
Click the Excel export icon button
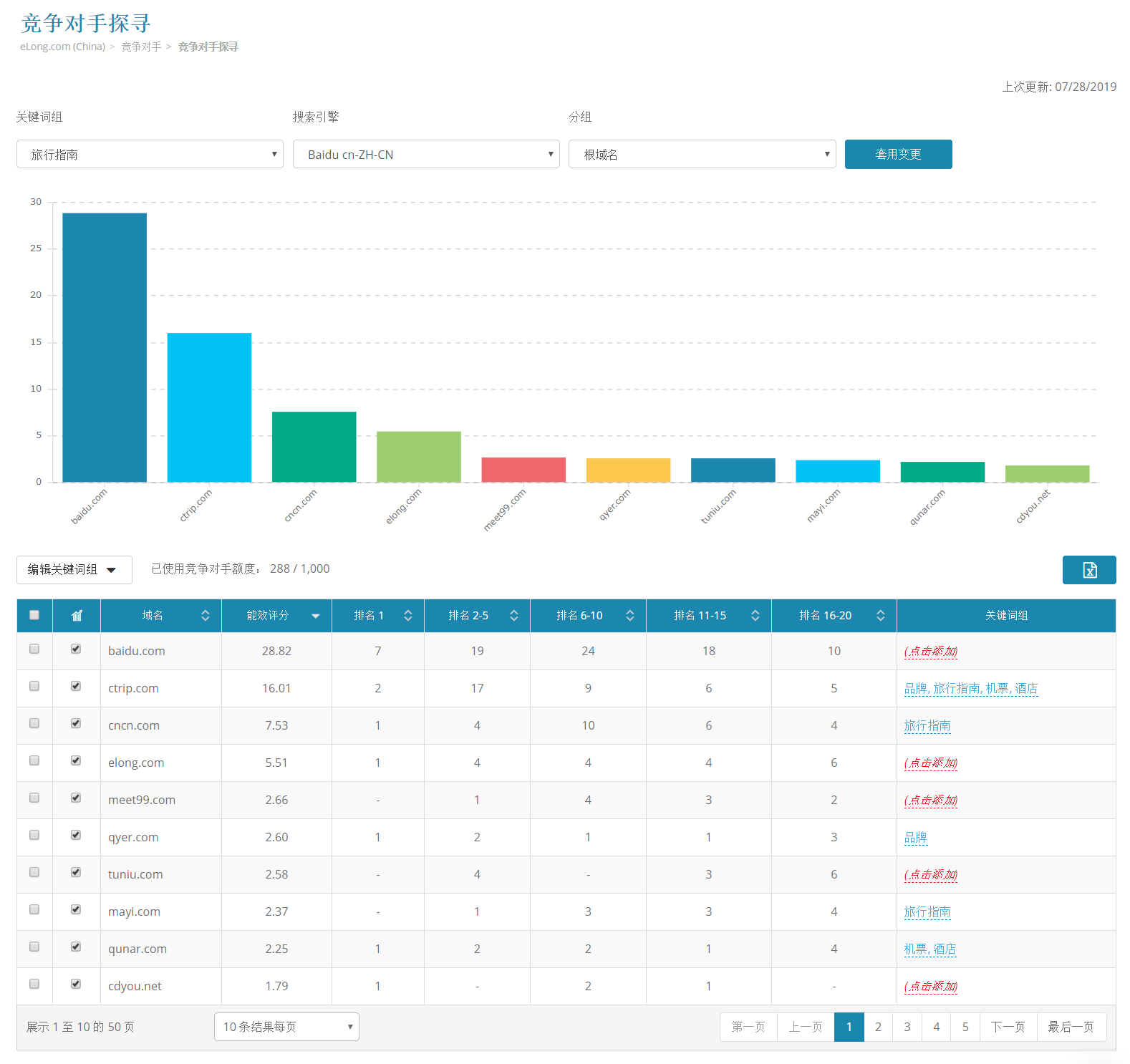[1088, 570]
